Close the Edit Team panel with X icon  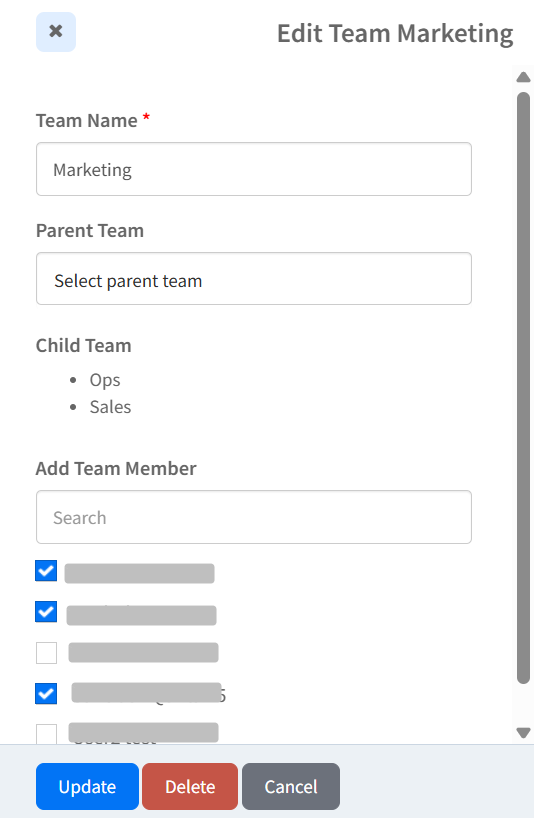(56, 32)
